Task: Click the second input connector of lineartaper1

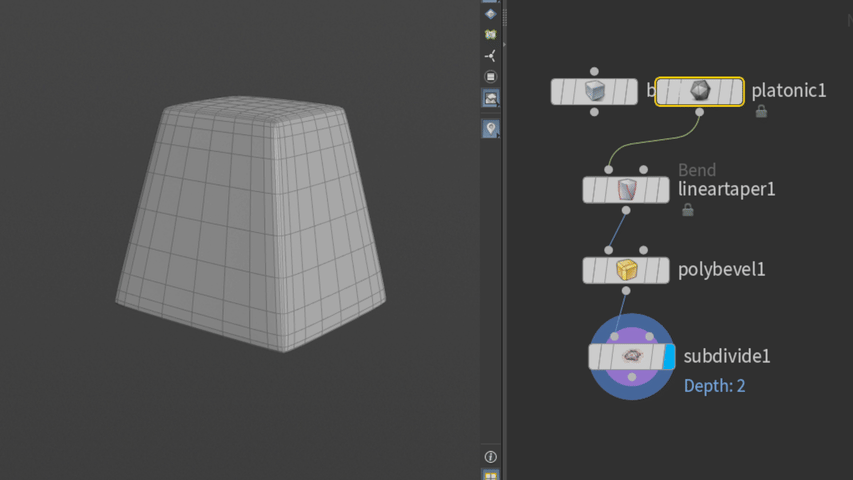Action: tap(644, 170)
